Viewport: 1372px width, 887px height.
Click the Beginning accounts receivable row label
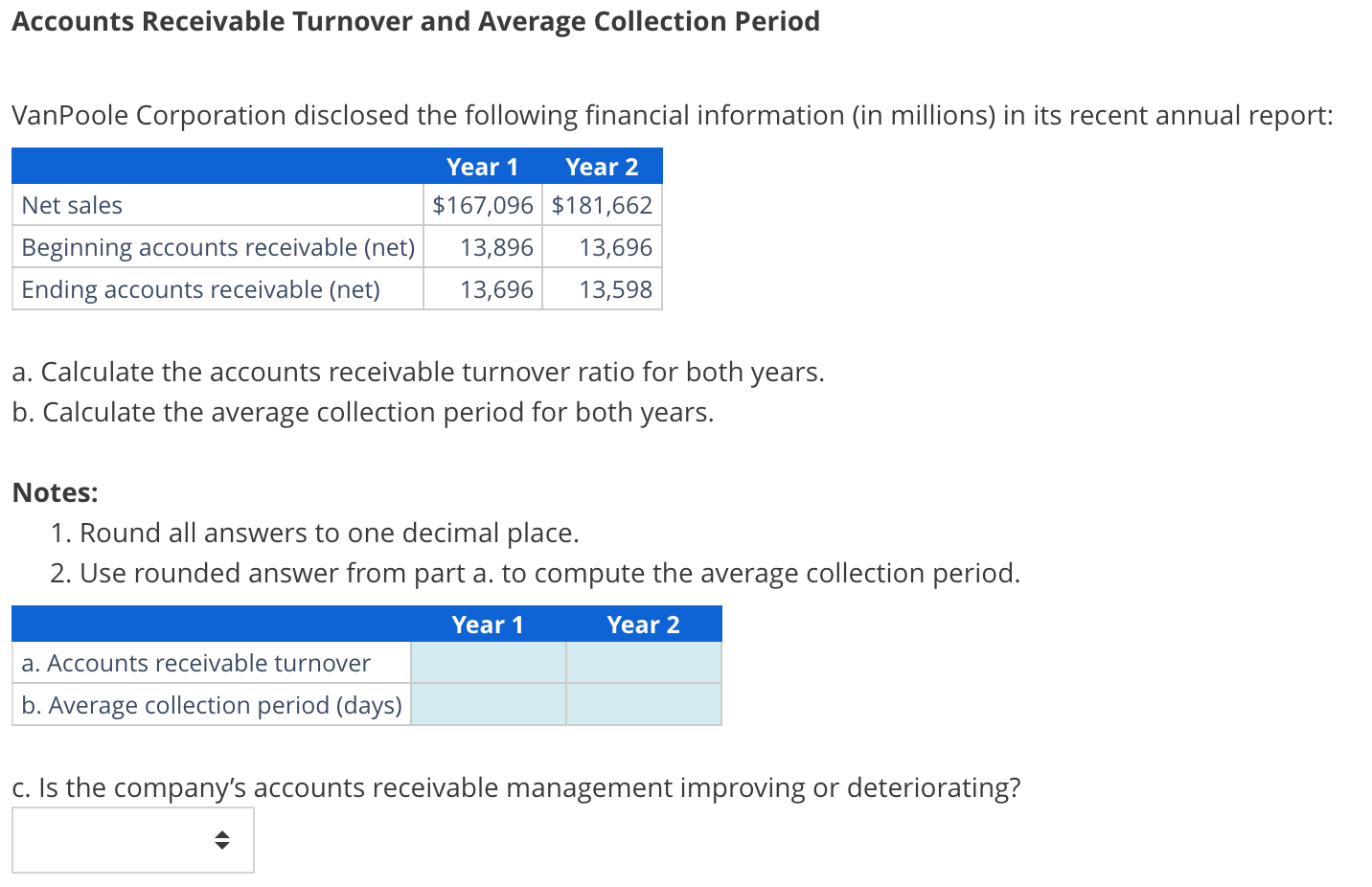[x=218, y=246]
